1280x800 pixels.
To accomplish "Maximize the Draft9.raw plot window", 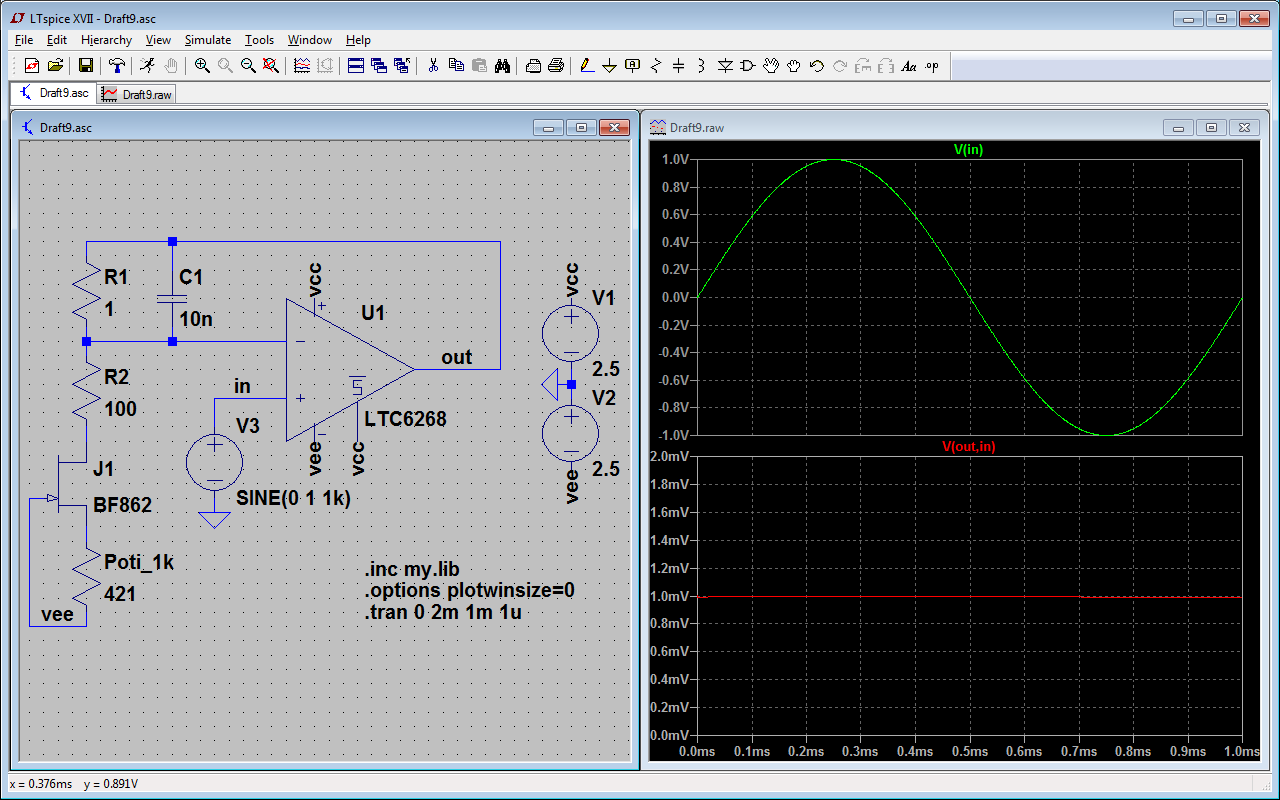I will 1211,128.
